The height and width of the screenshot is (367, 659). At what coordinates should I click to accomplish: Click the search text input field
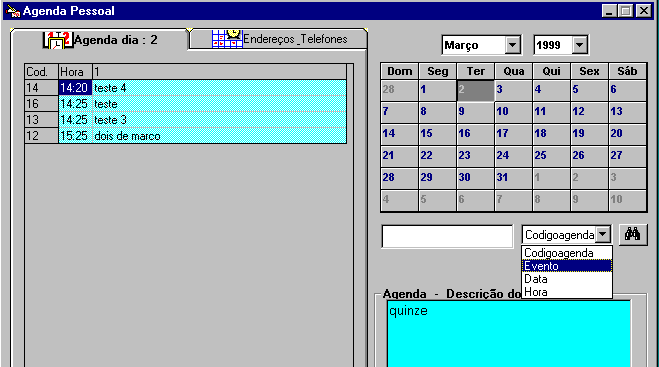(x=447, y=236)
